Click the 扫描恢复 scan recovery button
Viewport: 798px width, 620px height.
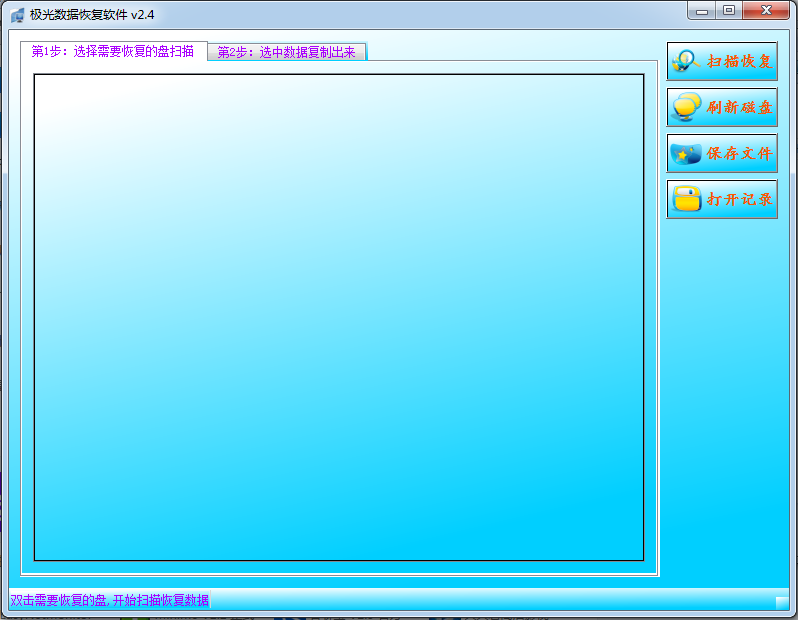[722, 61]
